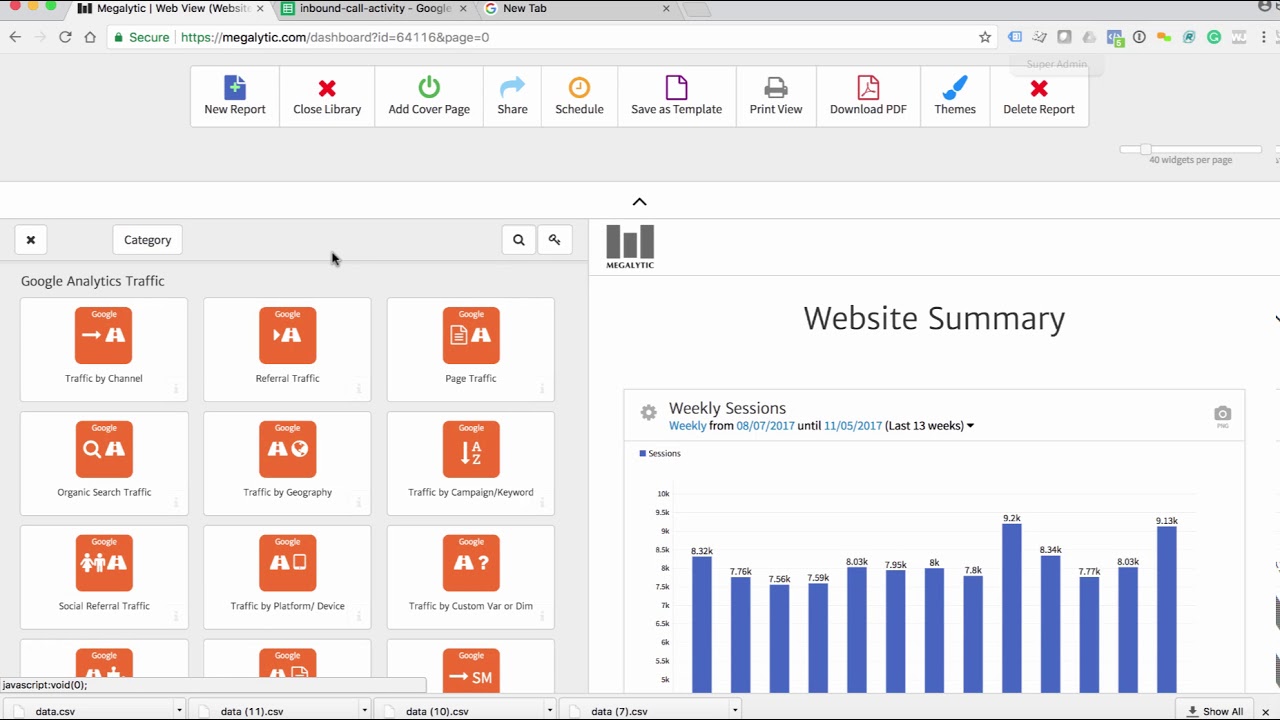Add the Traffic by Geography widget
The width and height of the screenshot is (1280, 720).
coord(287,463)
